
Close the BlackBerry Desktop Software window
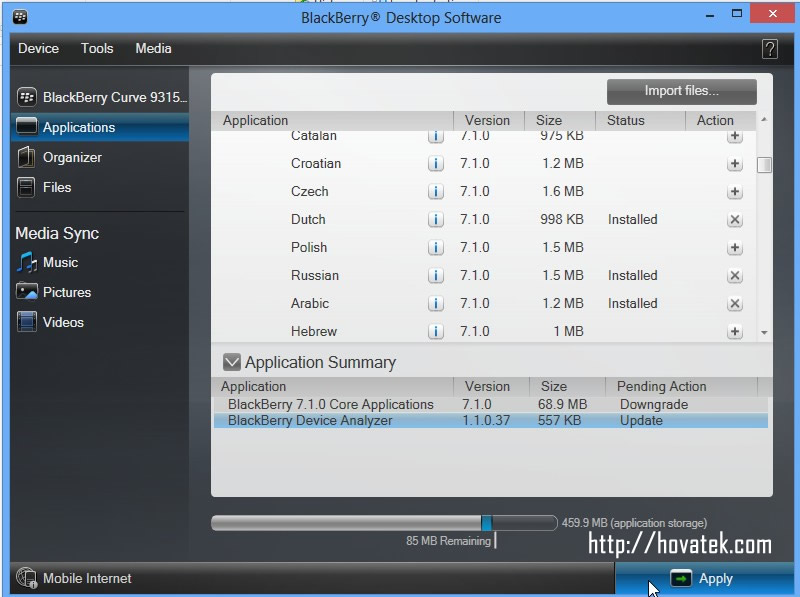(x=772, y=14)
